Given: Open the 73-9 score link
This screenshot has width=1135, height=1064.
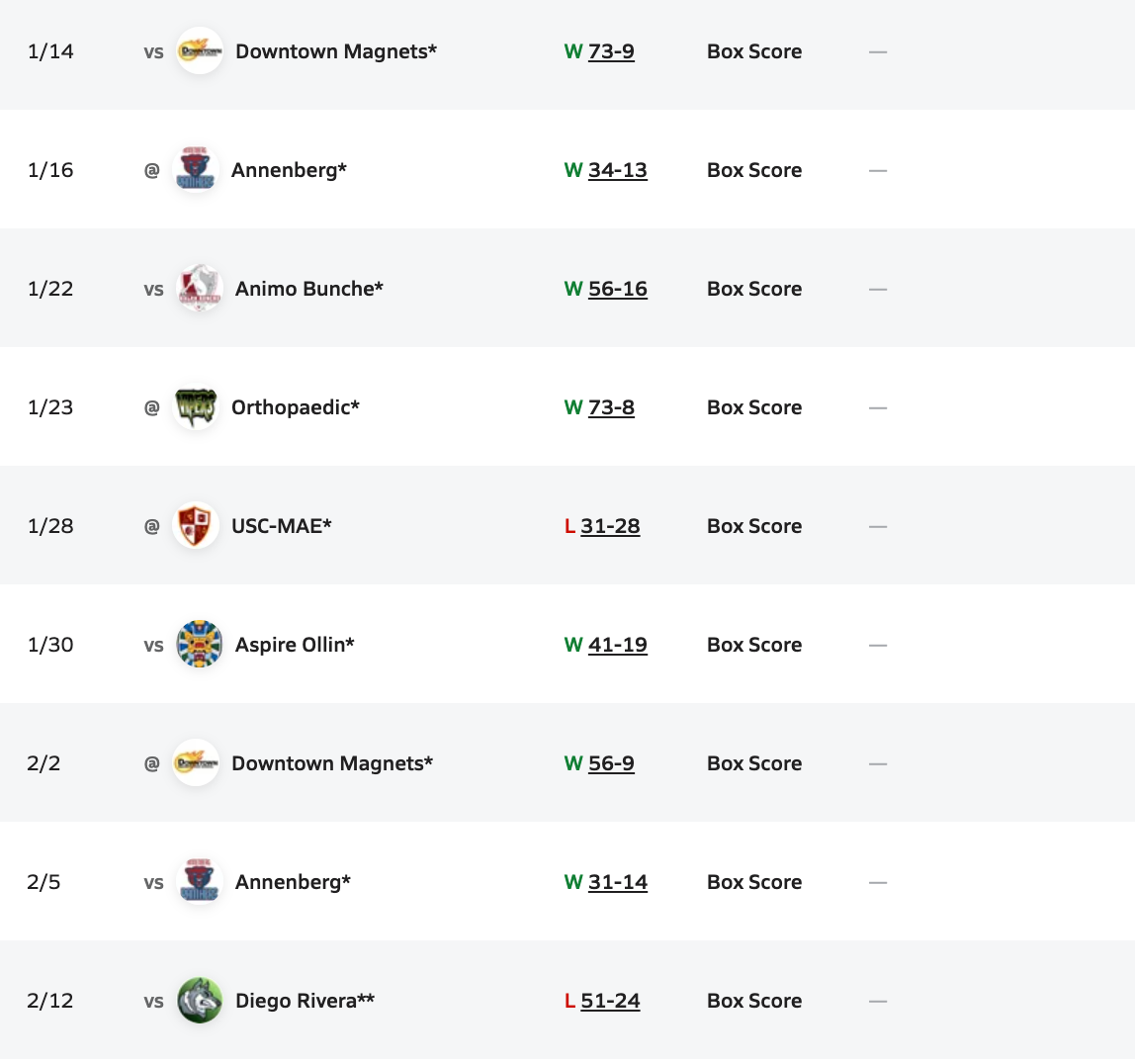Looking at the screenshot, I should pos(611,51).
